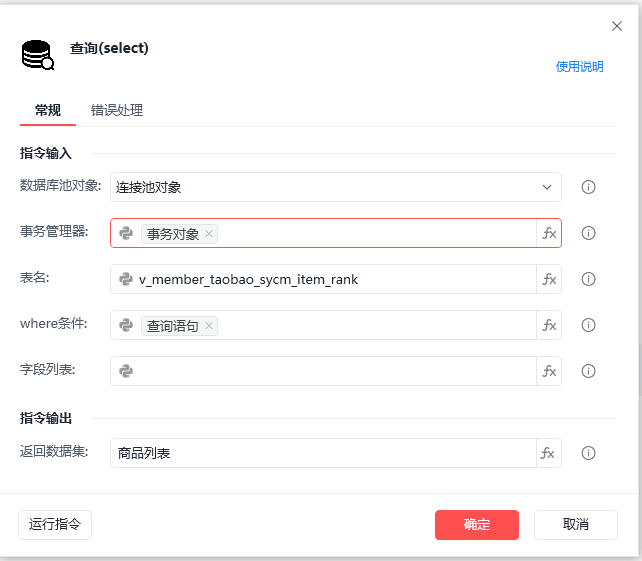Image resolution: width=642 pixels, height=561 pixels.
Task: Remove the 查询语句 variable tag
Action: [209, 326]
